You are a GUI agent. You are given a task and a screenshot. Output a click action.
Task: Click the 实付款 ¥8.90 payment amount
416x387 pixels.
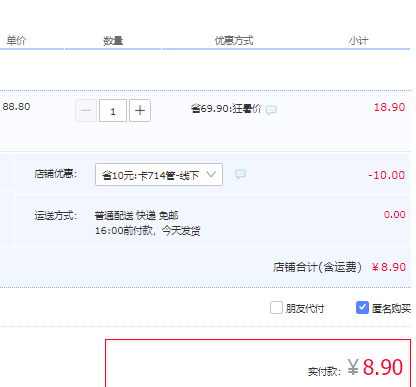coord(375,367)
